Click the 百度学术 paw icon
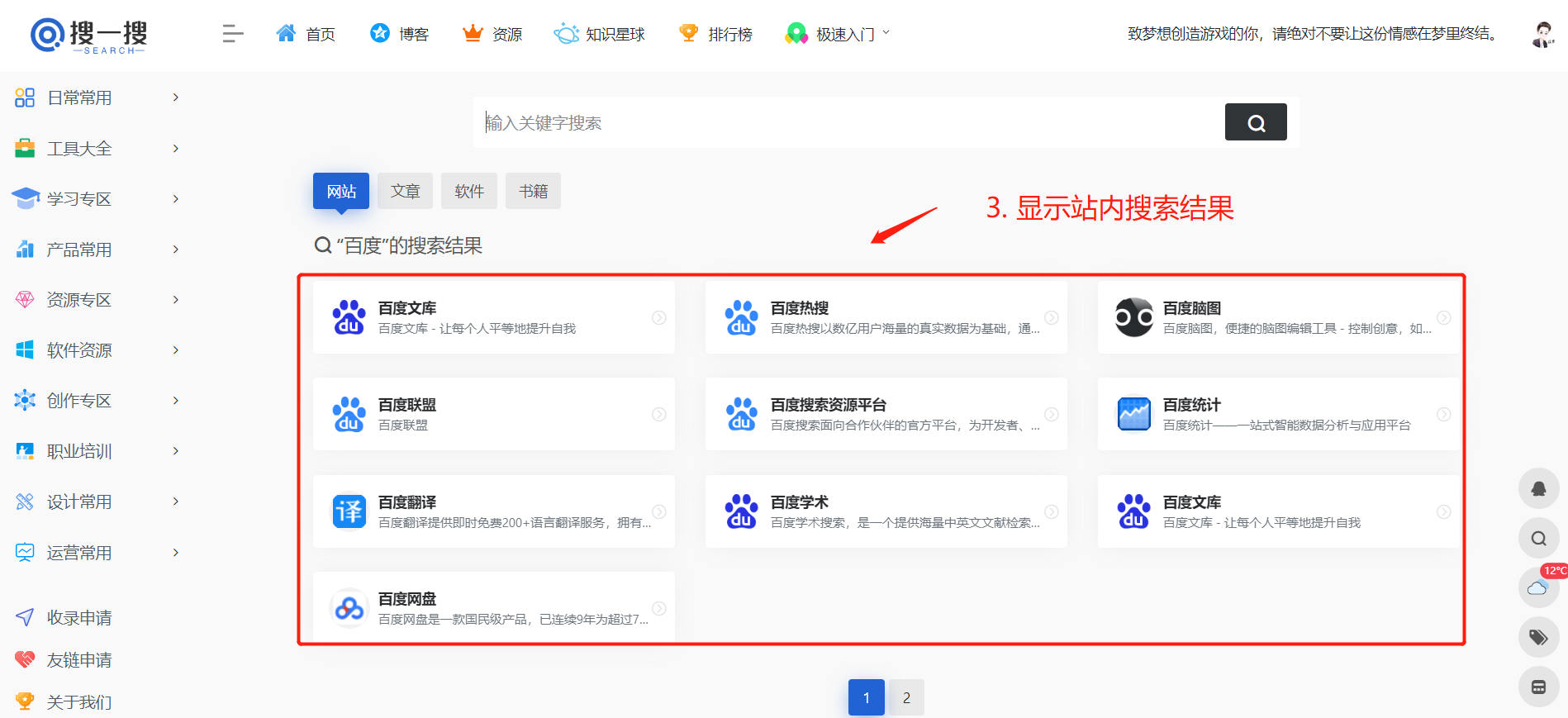The image size is (1568, 718). point(742,511)
